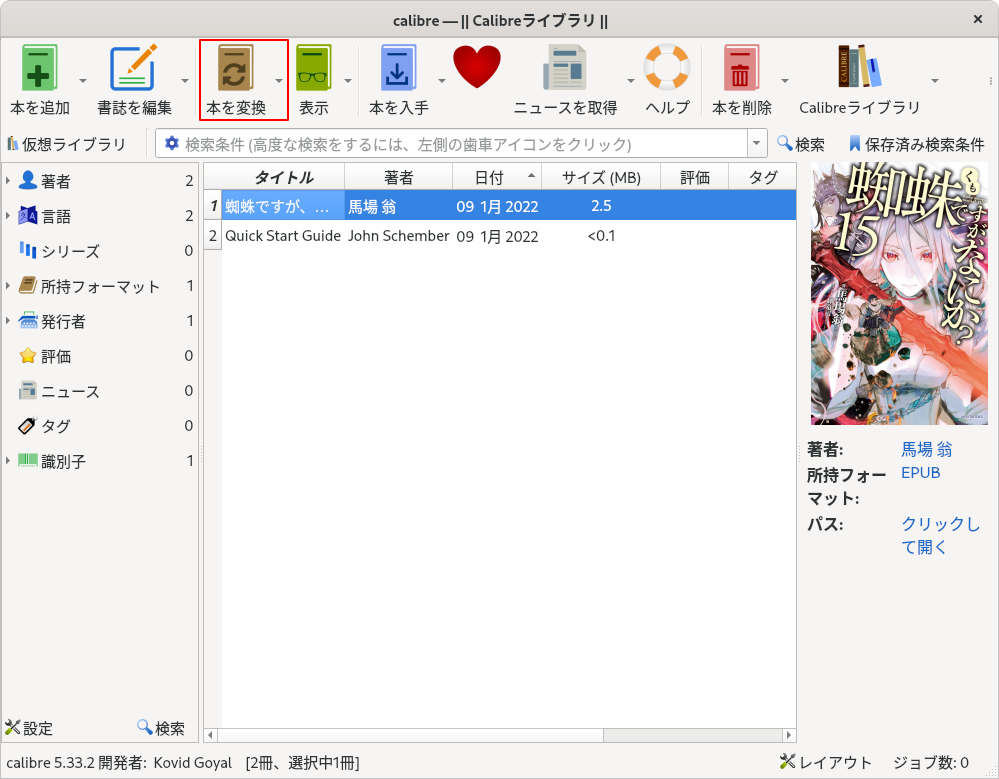Screen dimensions: 999x779
Task: Select the 識別子 barcode entry in the tag browser
Action: pyautogui.click(x=99, y=461)
